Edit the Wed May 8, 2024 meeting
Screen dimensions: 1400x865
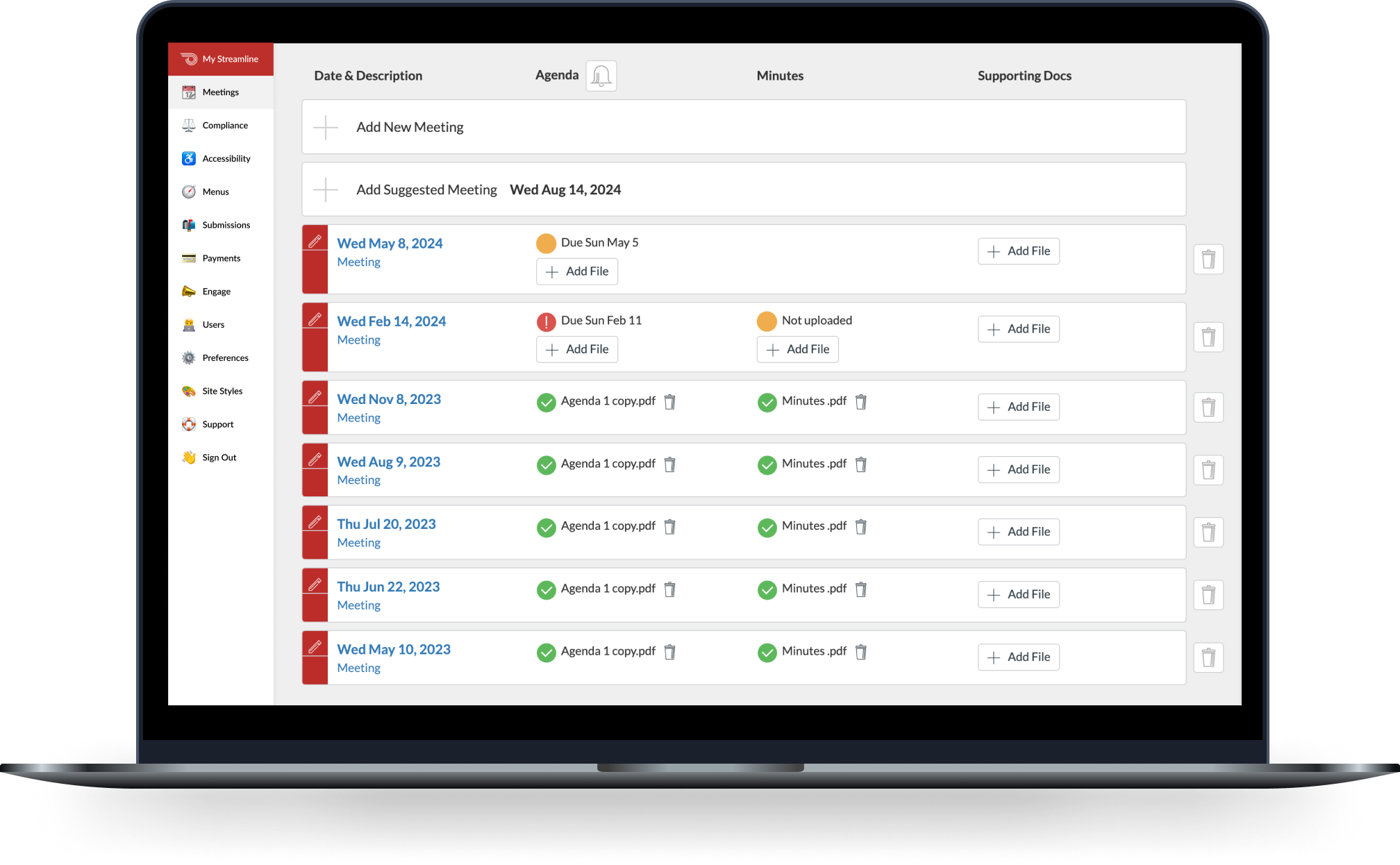click(x=315, y=242)
